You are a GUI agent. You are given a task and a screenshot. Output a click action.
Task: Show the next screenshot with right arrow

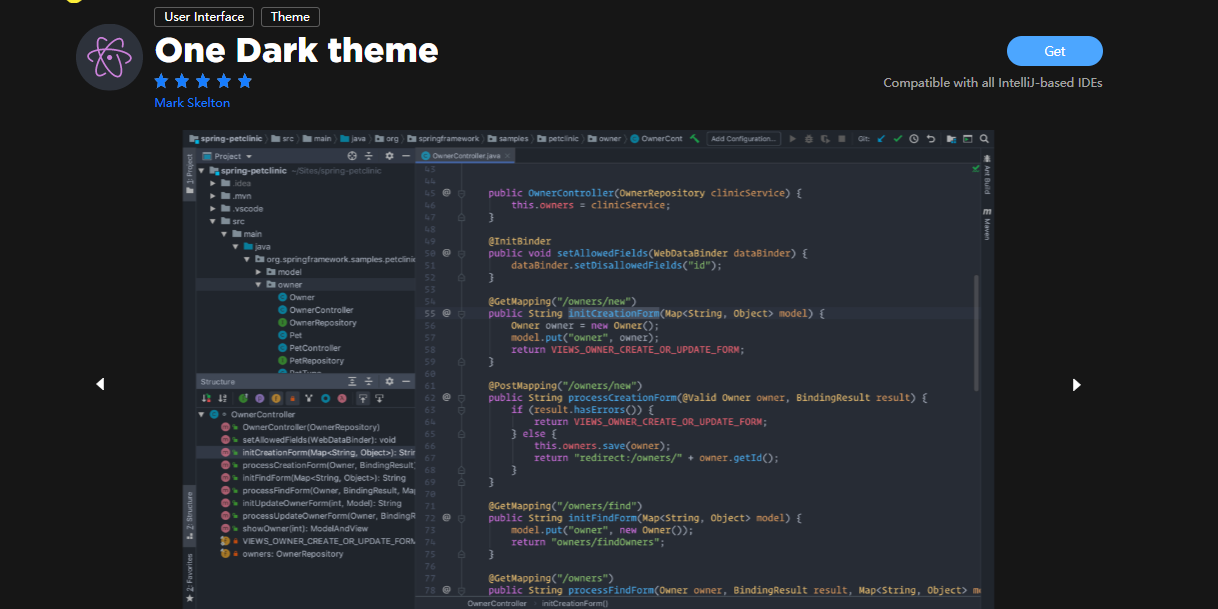click(1076, 384)
